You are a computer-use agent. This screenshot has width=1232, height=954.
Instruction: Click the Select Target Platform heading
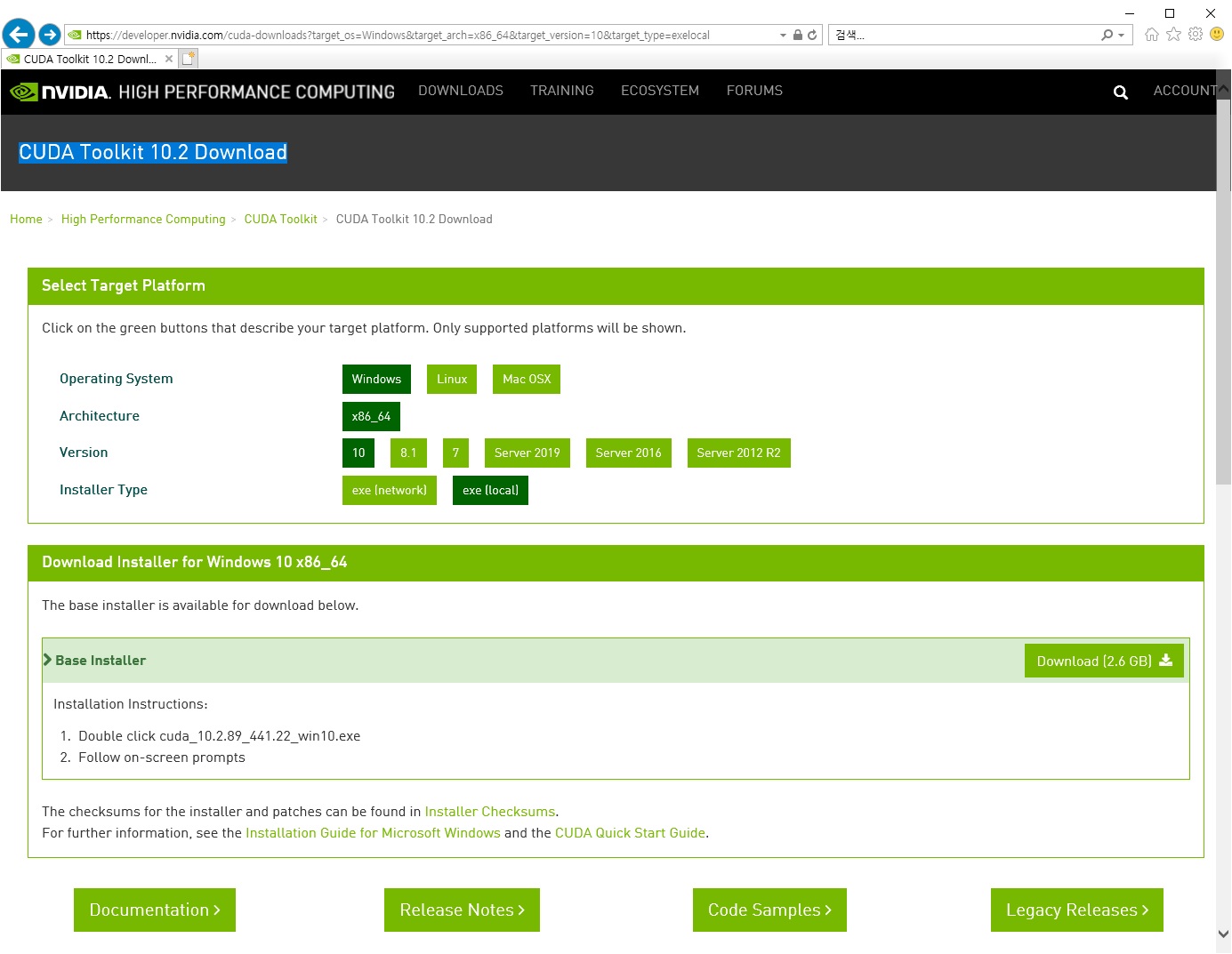tap(124, 285)
